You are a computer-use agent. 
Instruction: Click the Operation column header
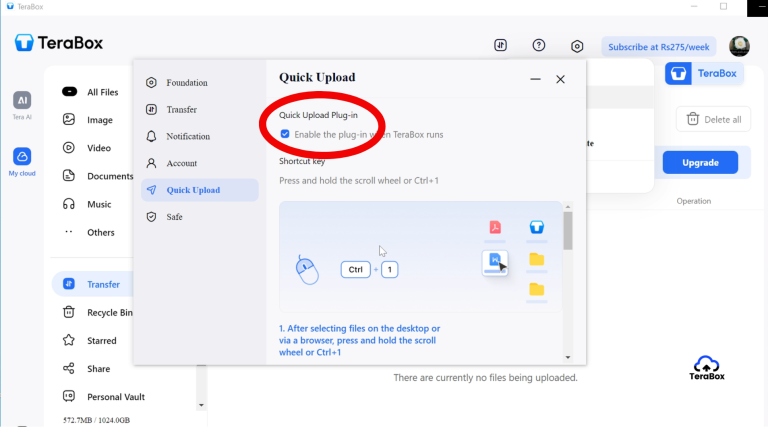click(x=694, y=201)
